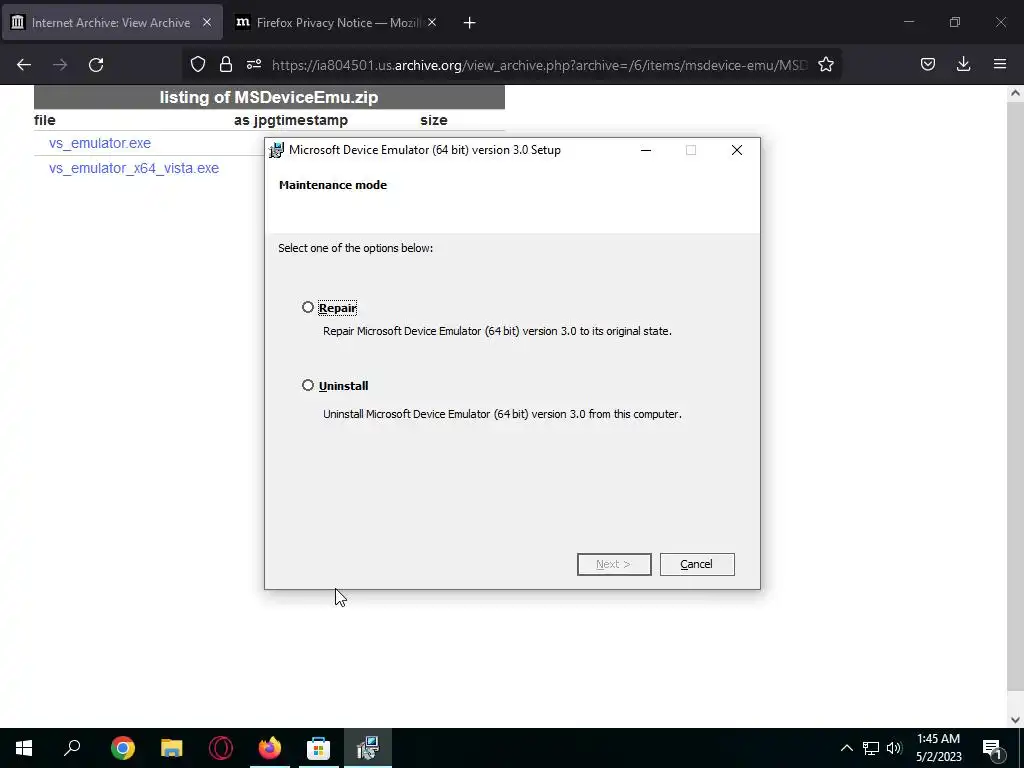
Task: Click the archive.org URL address field
Action: tap(539, 65)
